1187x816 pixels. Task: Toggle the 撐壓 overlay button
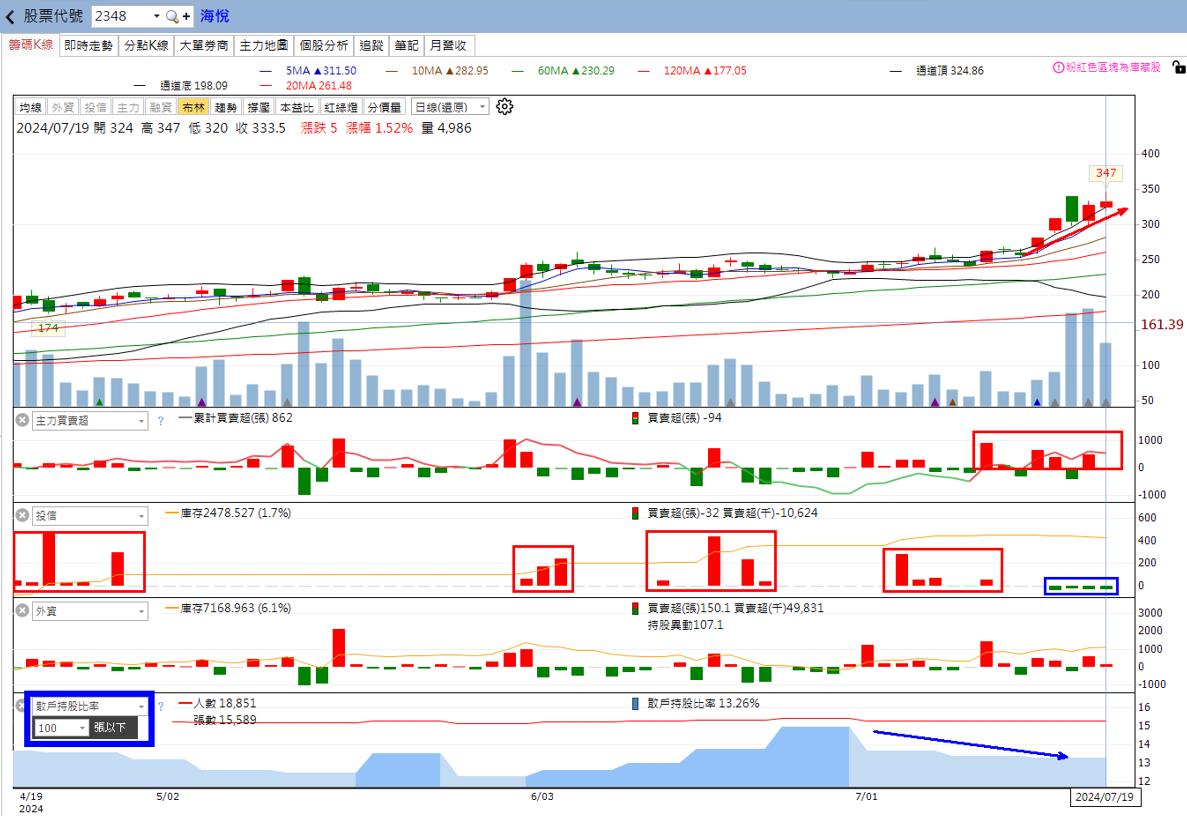tap(258, 107)
